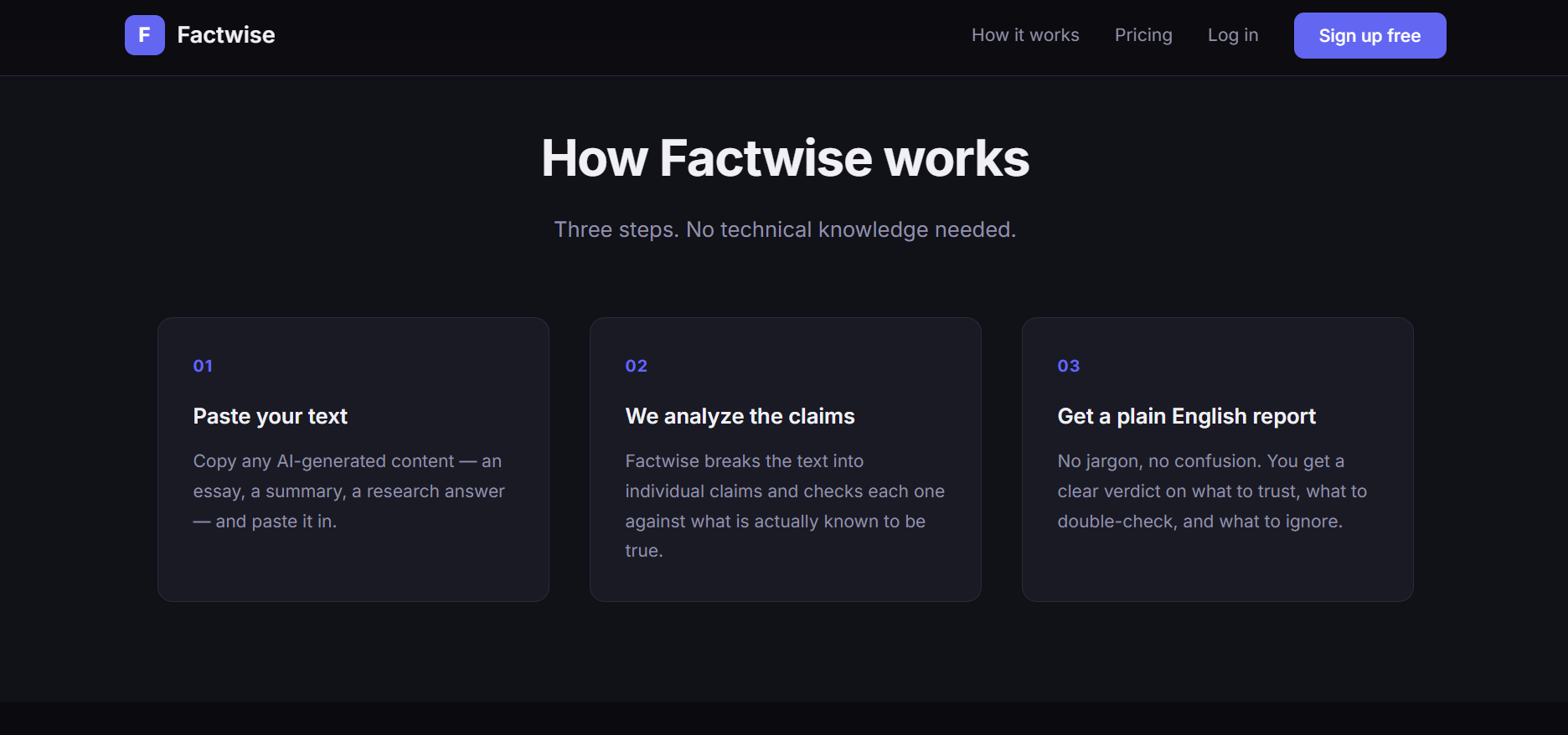Viewport: 1568px width, 735px height.
Task: Select the No jargon, no confusion paragraph
Action: (x=1212, y=491)
